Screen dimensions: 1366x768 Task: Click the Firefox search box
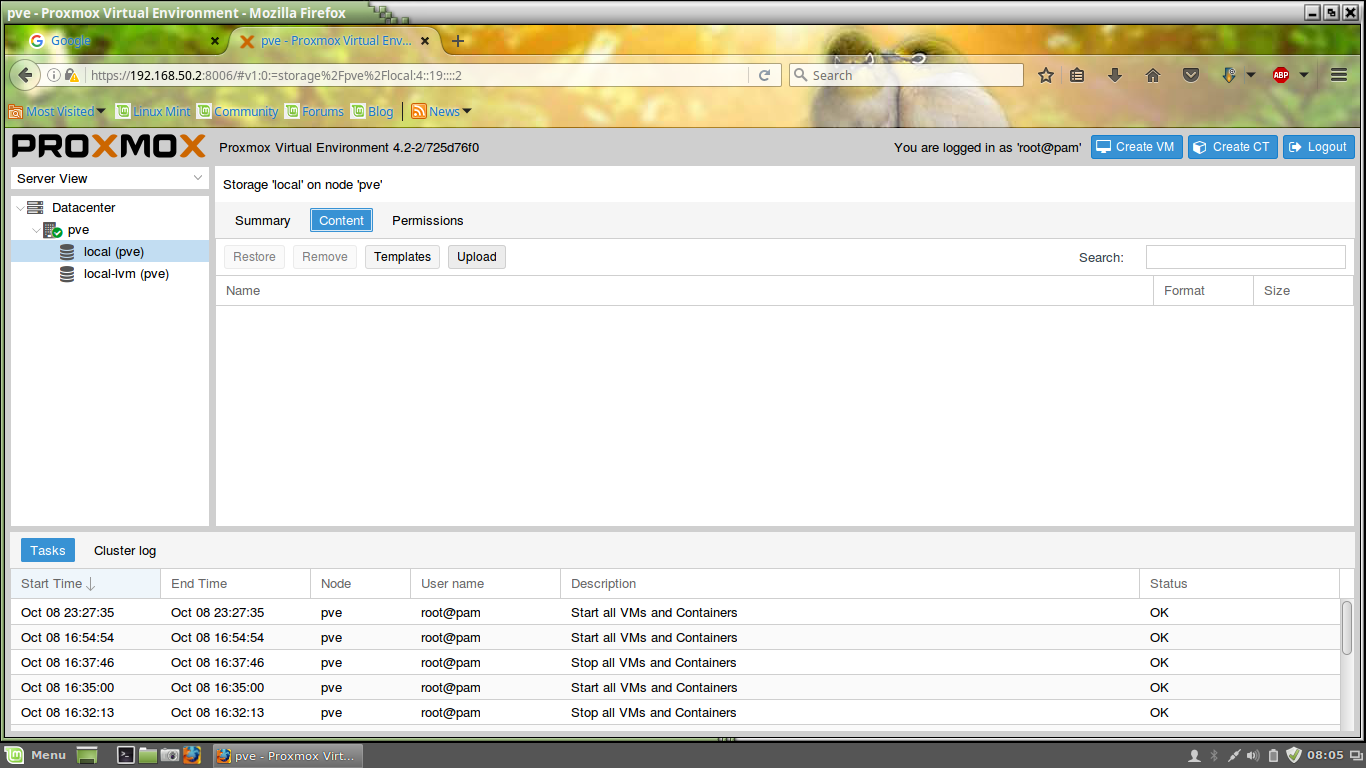click(x=906, y=75)
